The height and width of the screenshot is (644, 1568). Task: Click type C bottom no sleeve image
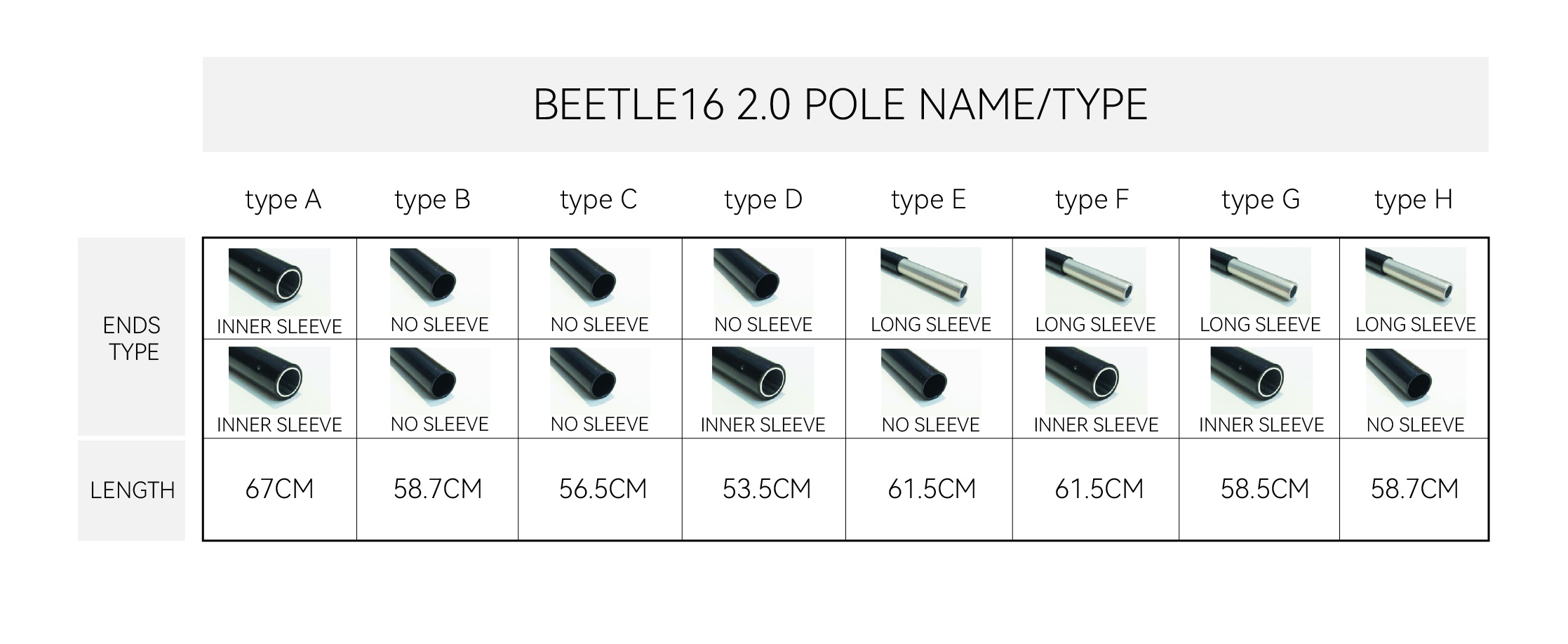click(x=600, y=380)
